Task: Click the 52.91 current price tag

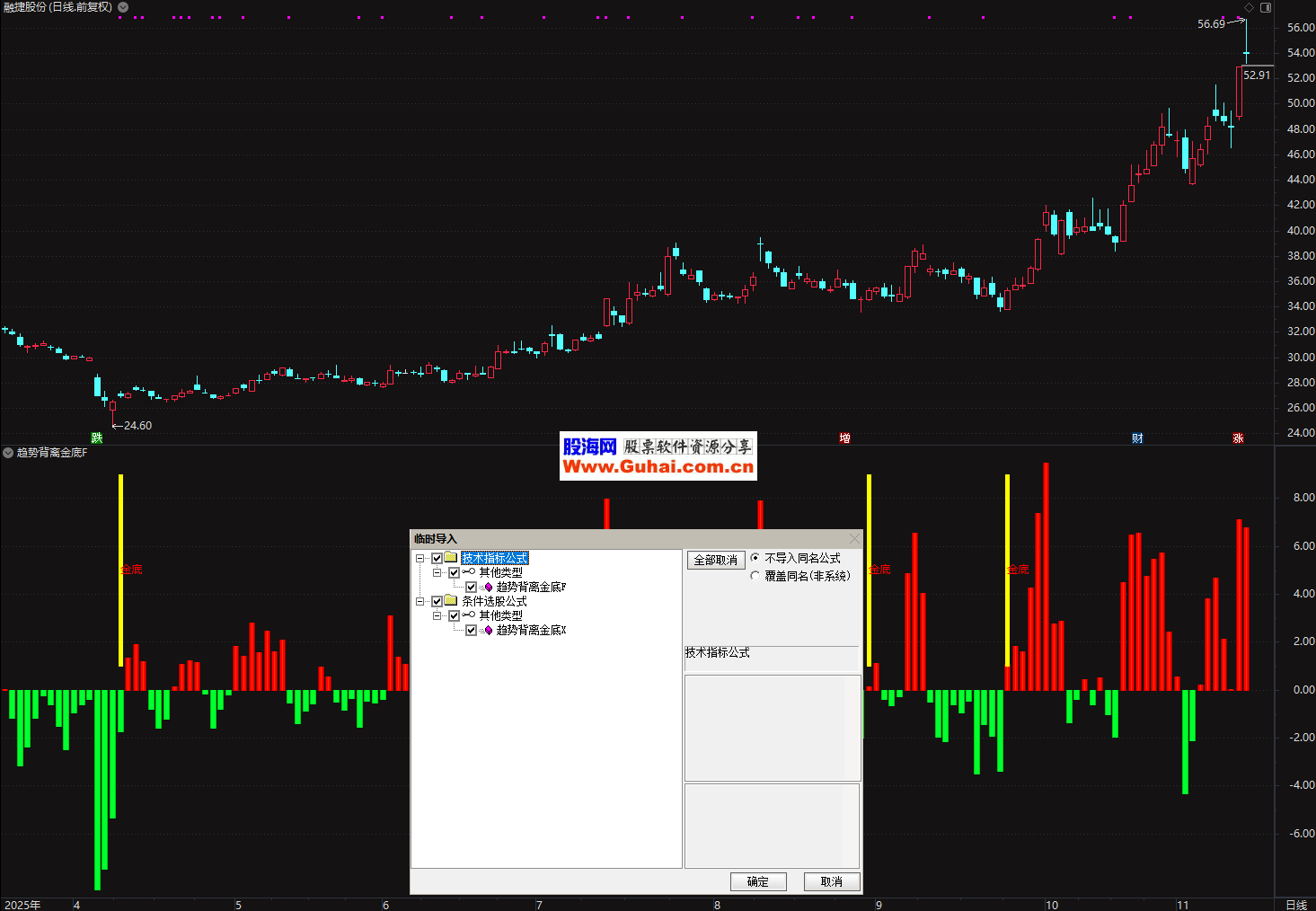Action: click(x=1258, y=75)
